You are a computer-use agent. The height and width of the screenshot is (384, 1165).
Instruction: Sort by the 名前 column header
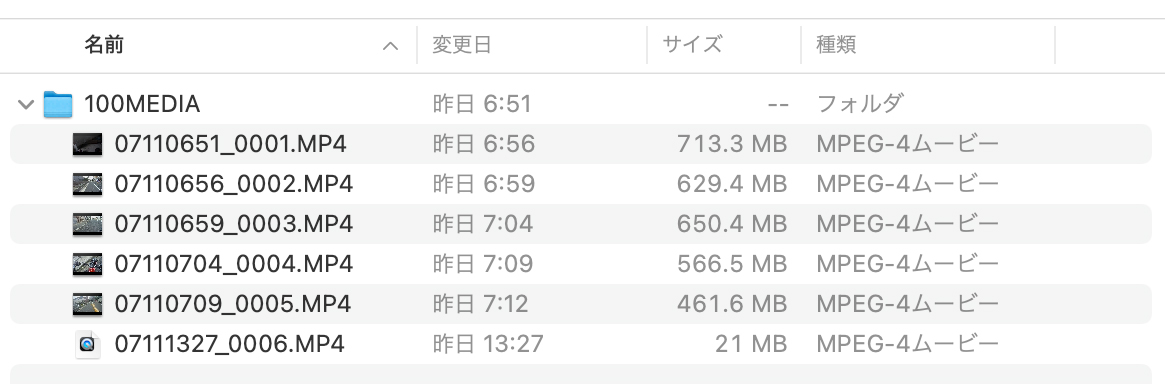(104, 45)
